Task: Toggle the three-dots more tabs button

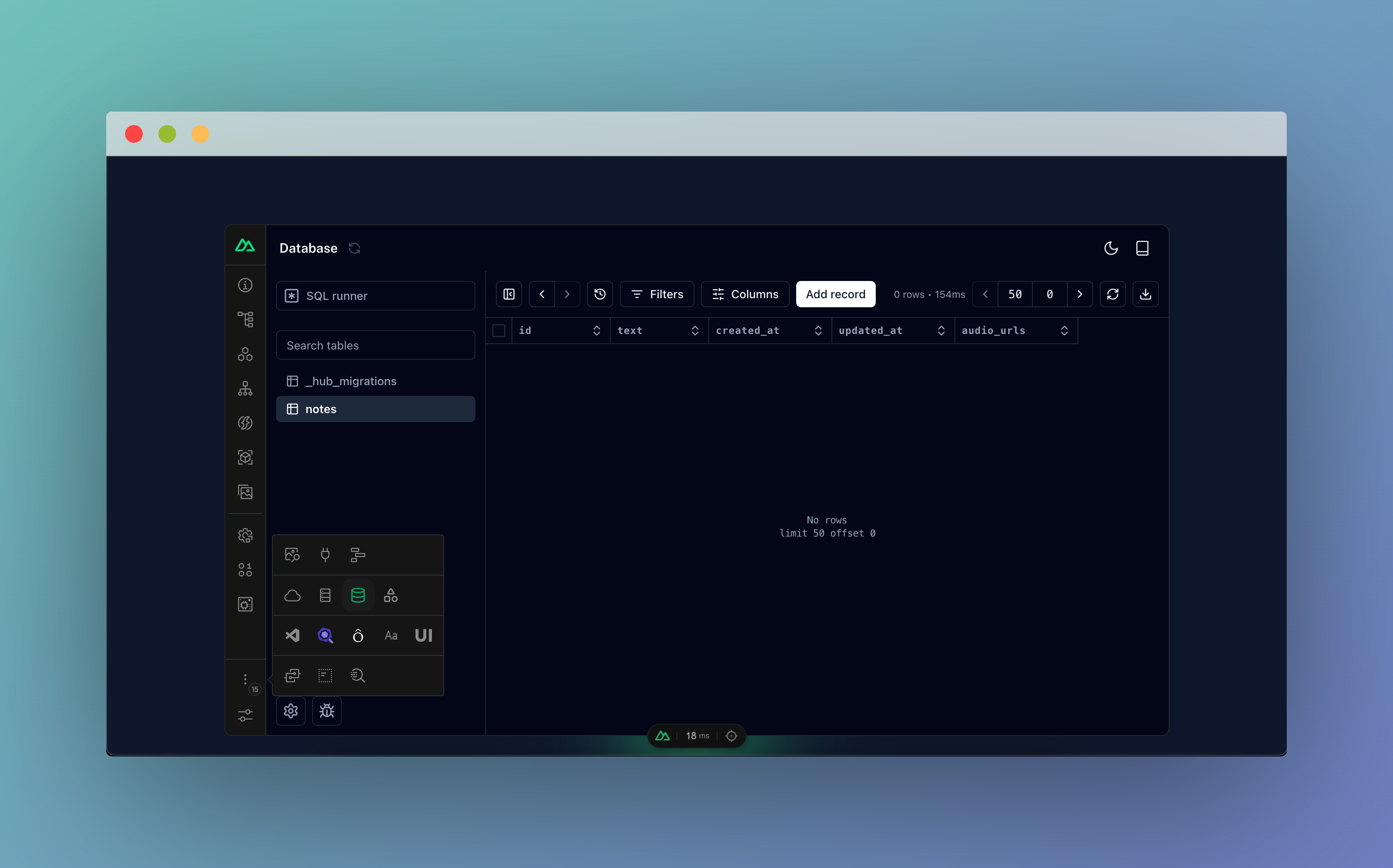Action: [x=245, y=680]
